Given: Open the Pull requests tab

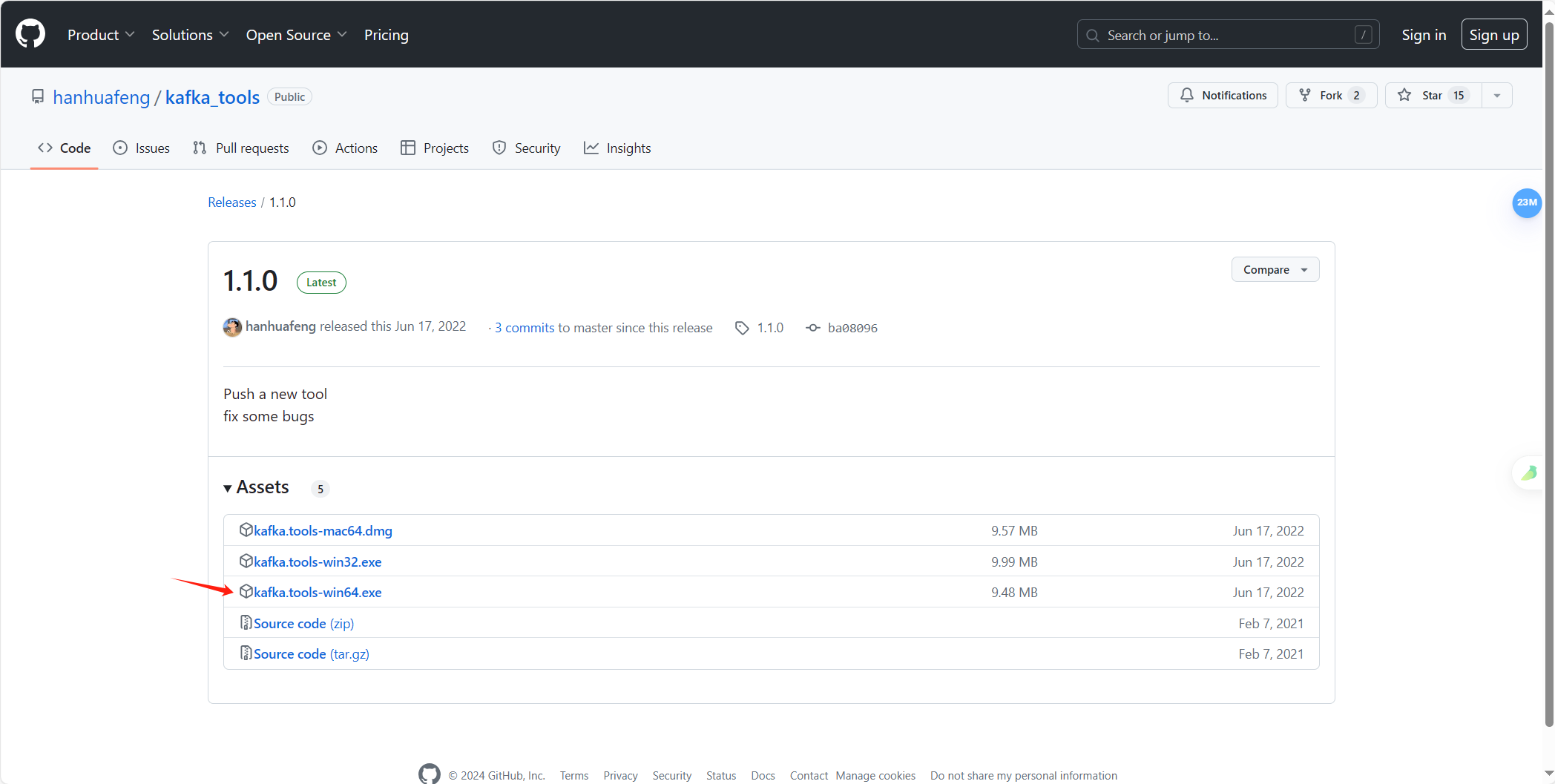Looking at the screenshot, I should [x=240, y=148].
